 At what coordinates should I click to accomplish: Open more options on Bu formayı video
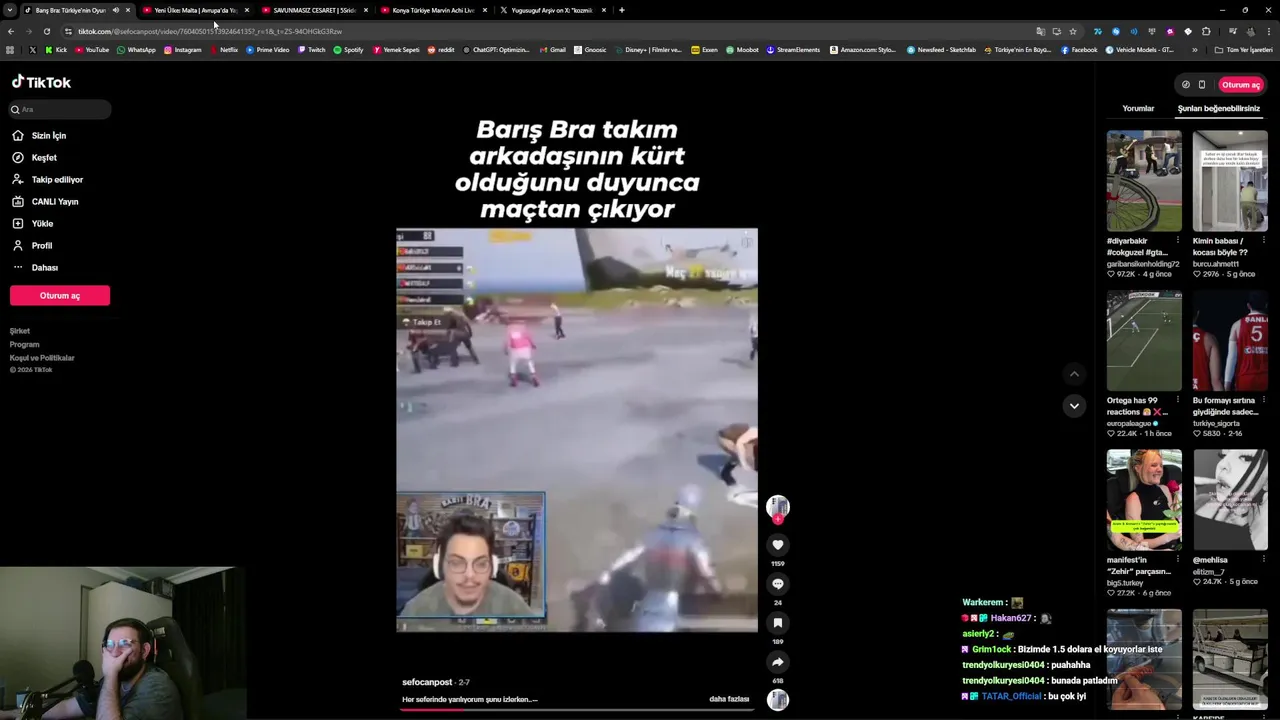click(x=1263, y=400)
